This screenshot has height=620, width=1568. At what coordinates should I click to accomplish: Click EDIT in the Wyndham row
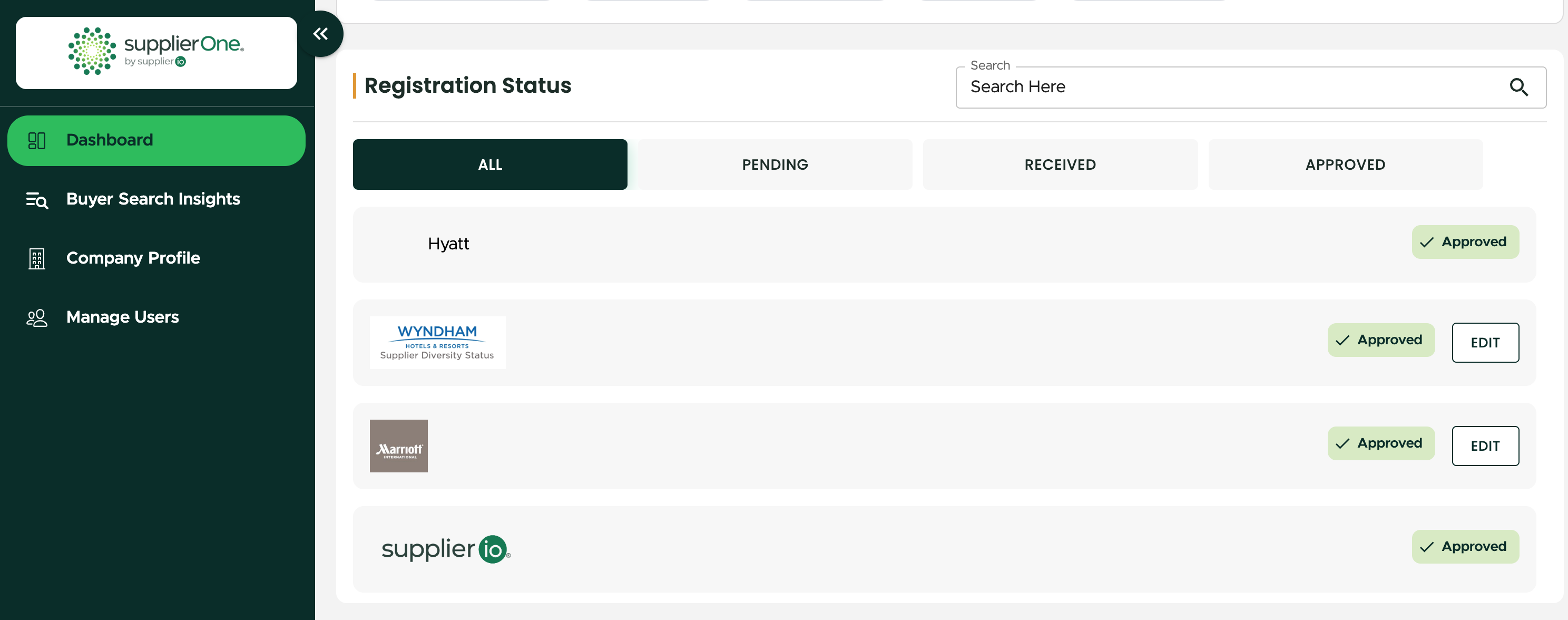click(x=1485, y=342)
